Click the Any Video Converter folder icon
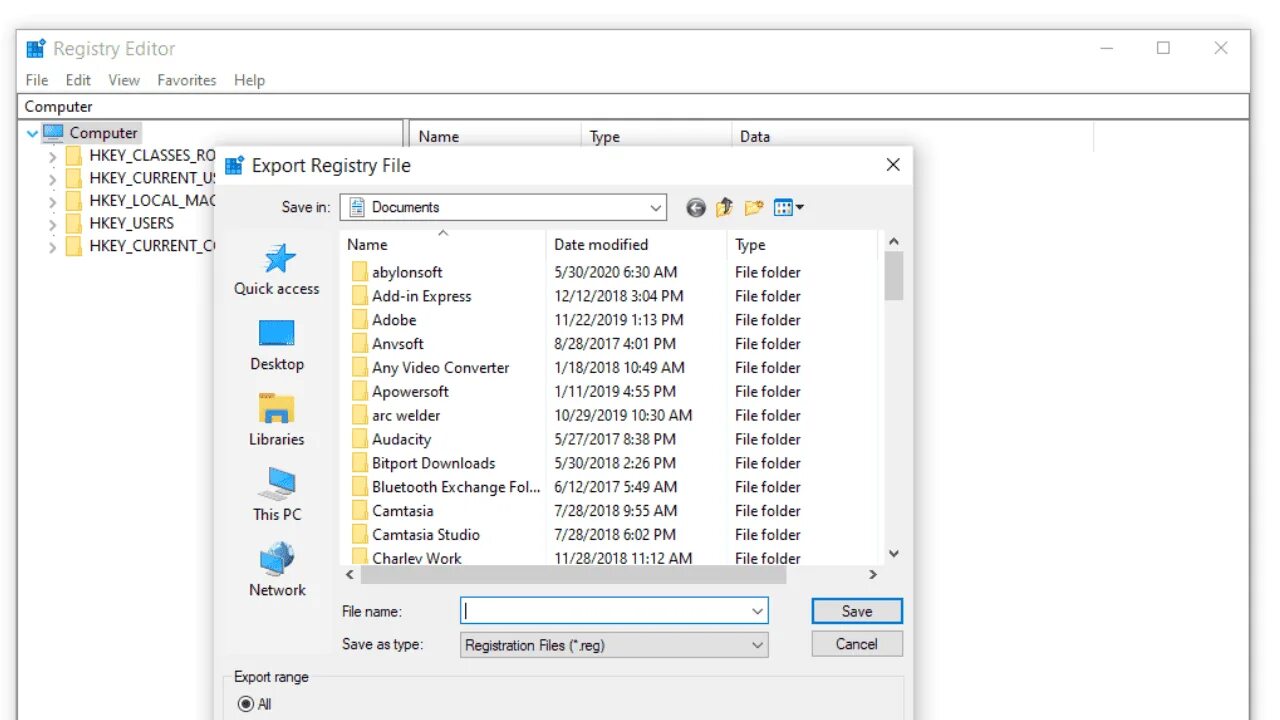This screenshot has height=720, width=1280. pyautogui.click(x=360, y=368)
